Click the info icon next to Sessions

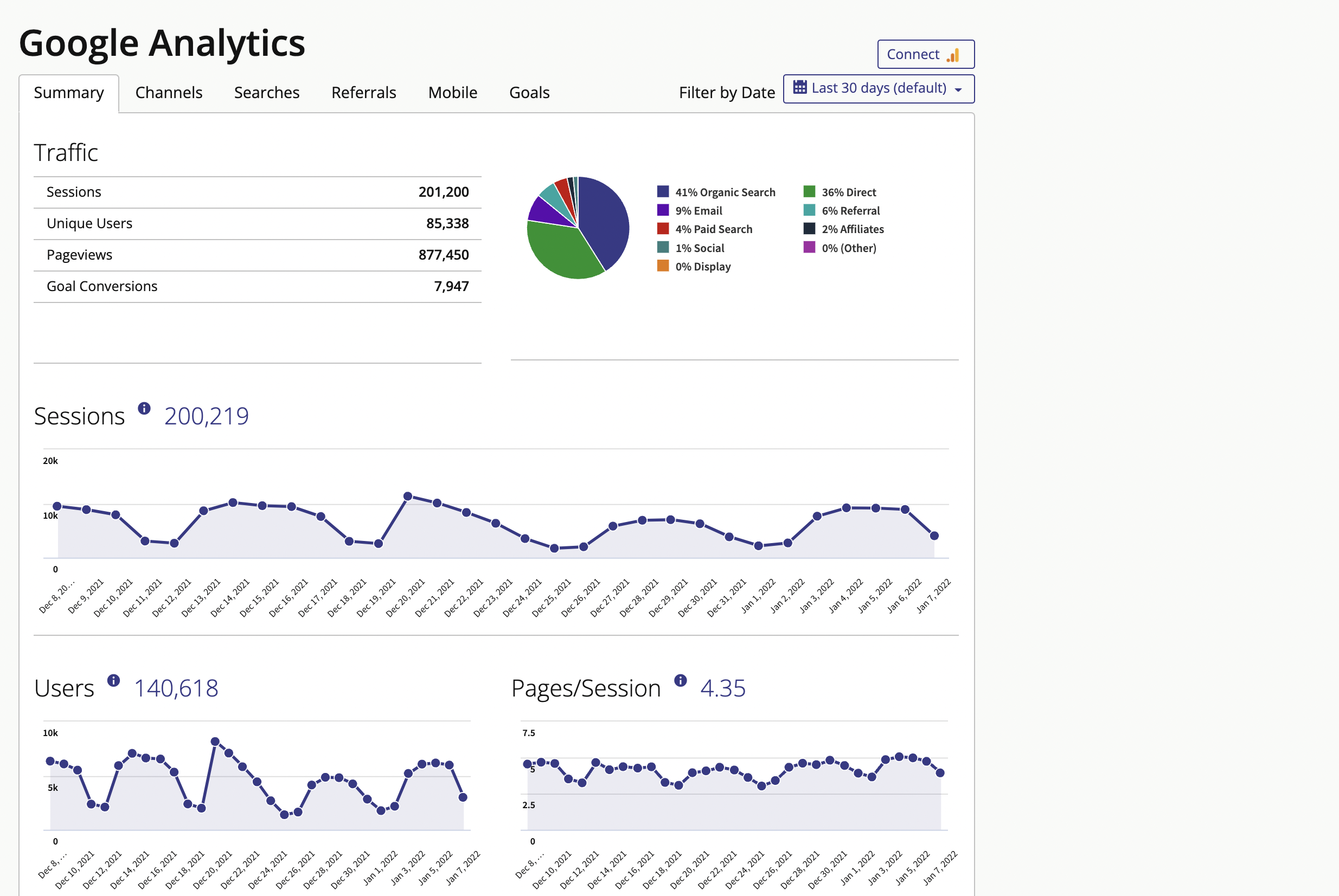[x=144, y=408]
